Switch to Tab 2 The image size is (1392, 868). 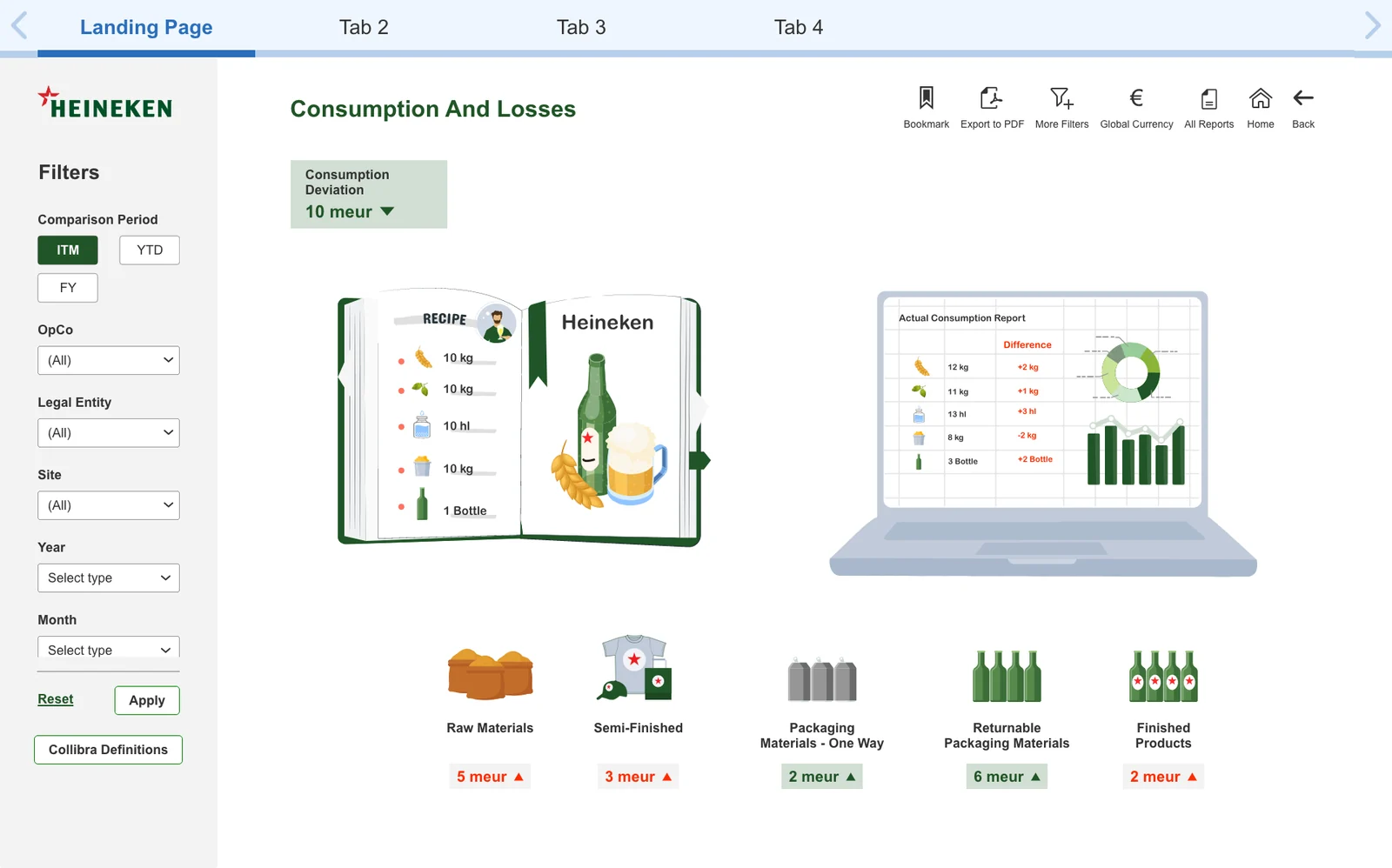[x=364, y=27]
